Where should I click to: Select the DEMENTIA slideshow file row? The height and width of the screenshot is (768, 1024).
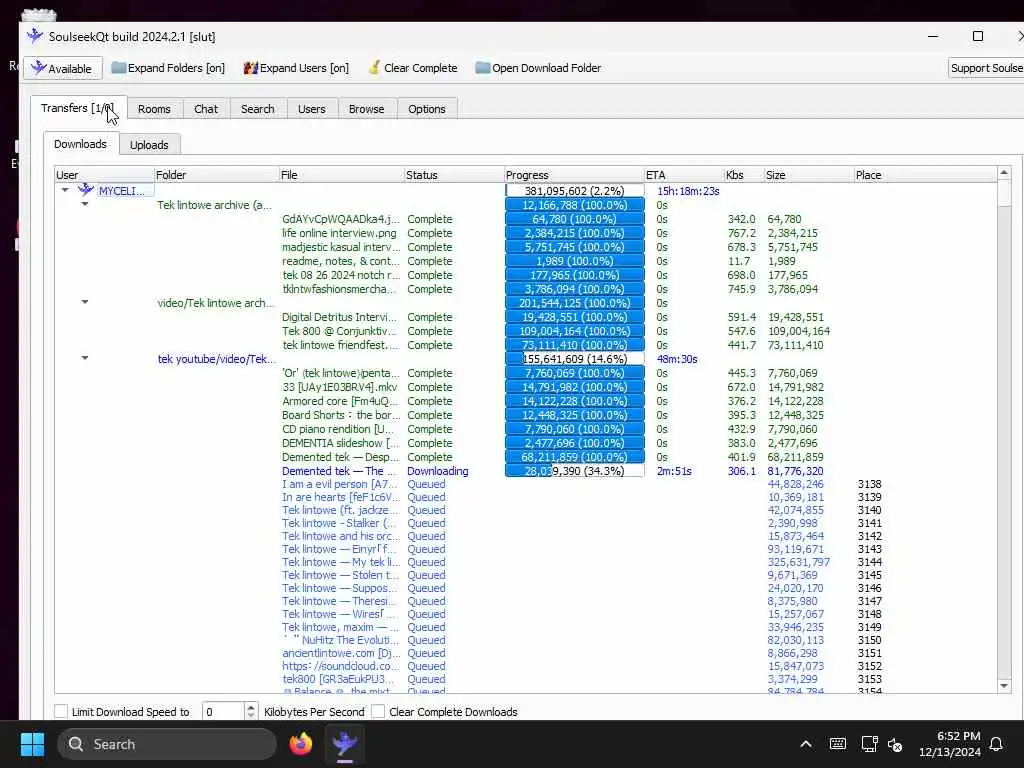pos(340,443)
